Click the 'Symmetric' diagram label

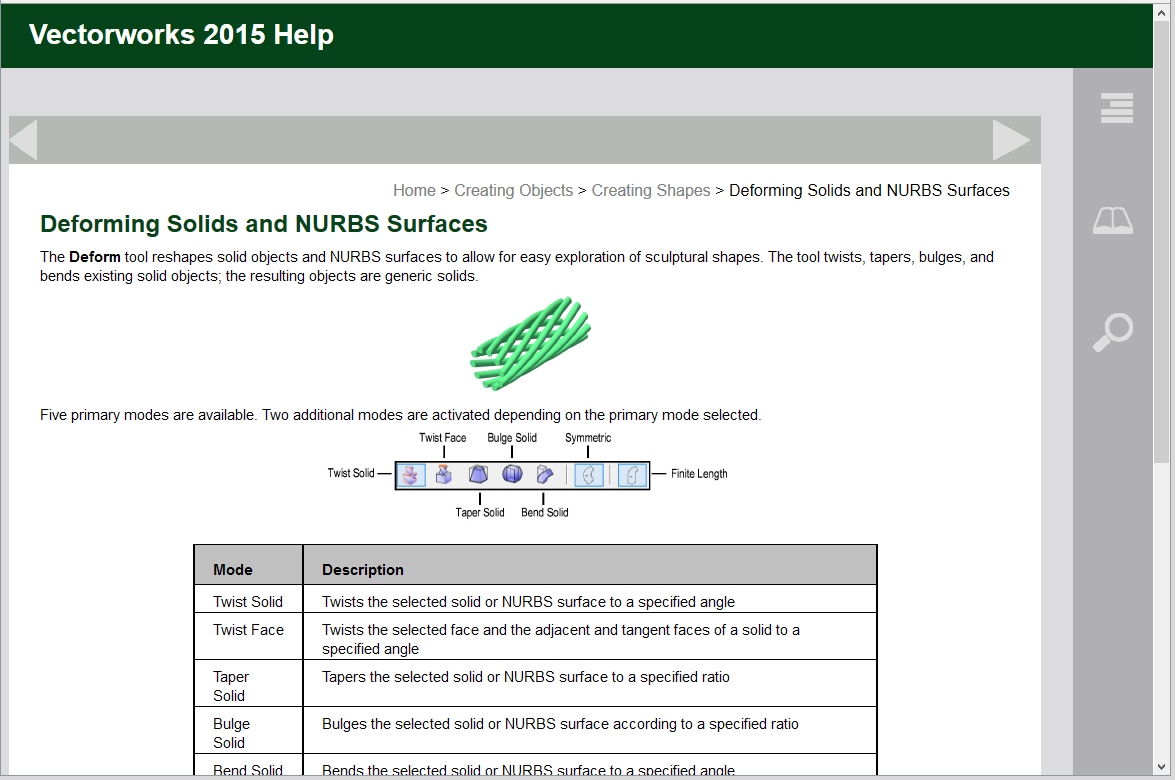588,438
